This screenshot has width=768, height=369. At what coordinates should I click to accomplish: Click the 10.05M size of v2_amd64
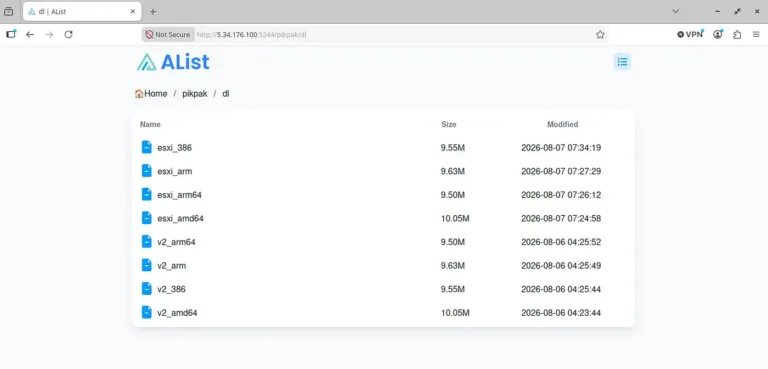[455, 312]
